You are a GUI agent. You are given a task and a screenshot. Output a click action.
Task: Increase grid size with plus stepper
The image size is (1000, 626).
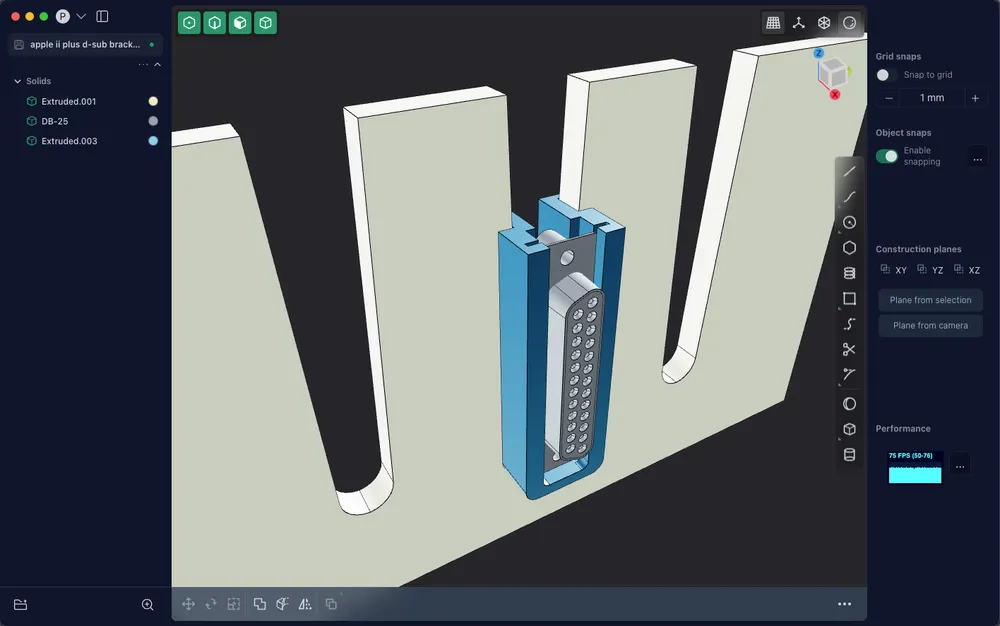pyautogui.click(x=975, y=98)
